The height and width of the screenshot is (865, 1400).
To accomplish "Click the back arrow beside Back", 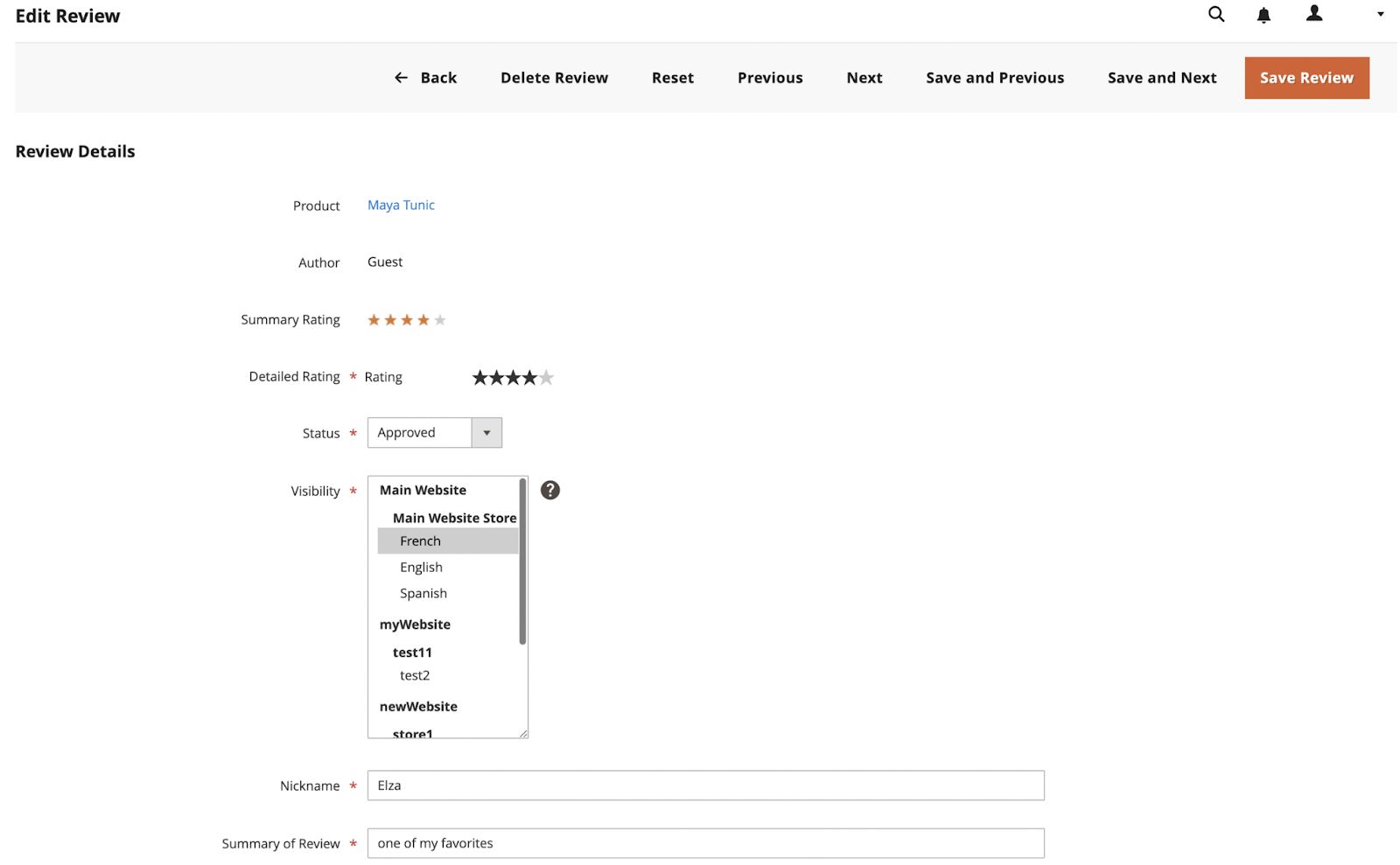I will click(400, 78).
